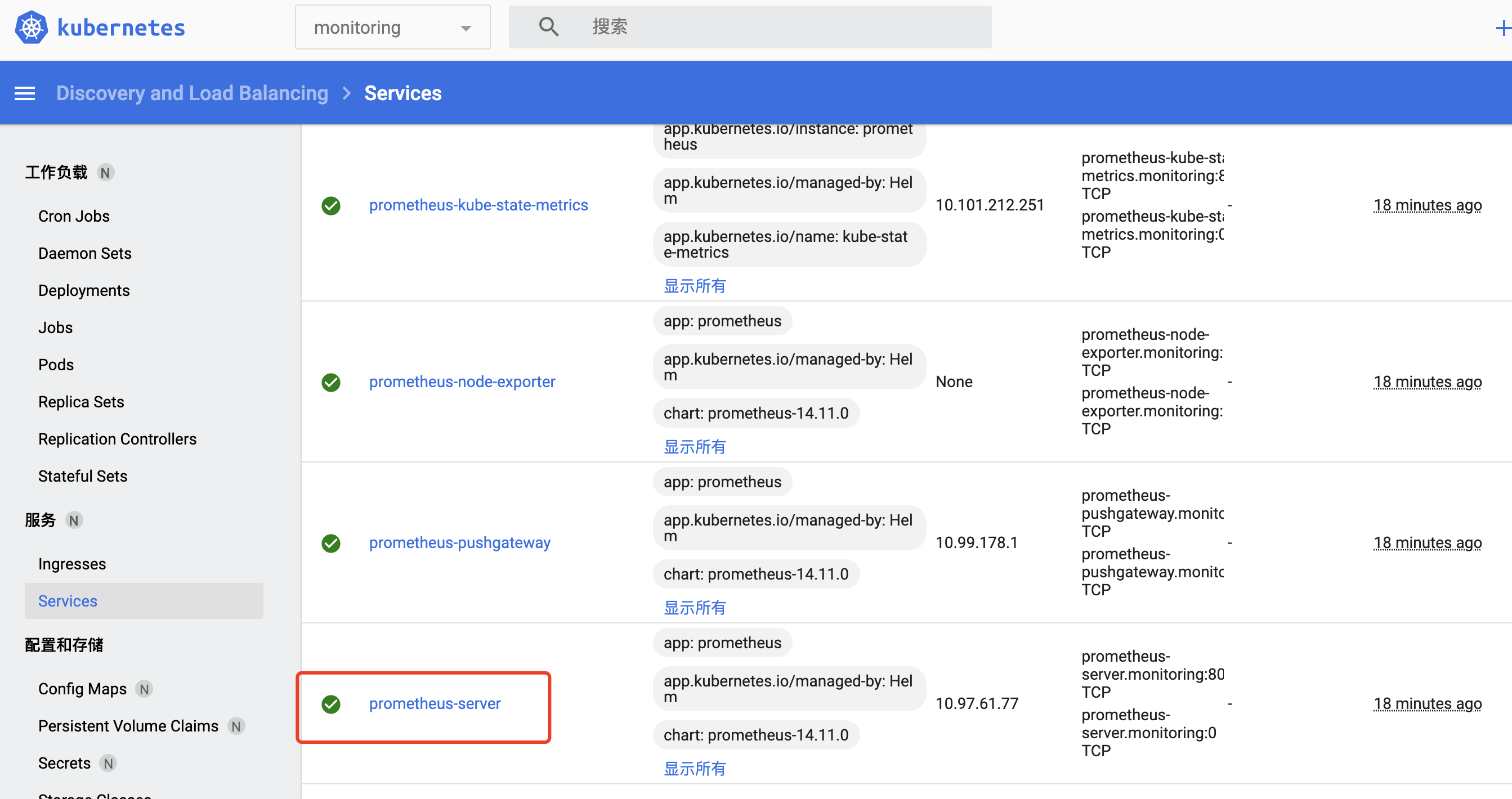Click the green status check for prometheus-server

[331, 703]
